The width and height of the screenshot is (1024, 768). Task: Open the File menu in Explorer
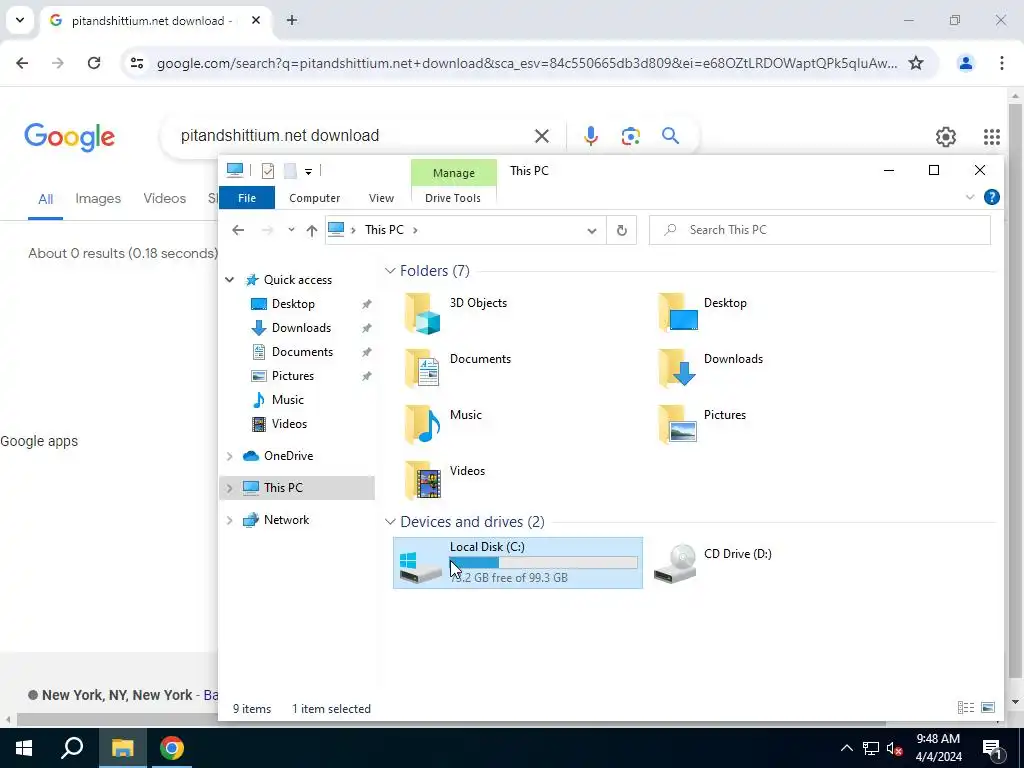[x=247, y=198]
